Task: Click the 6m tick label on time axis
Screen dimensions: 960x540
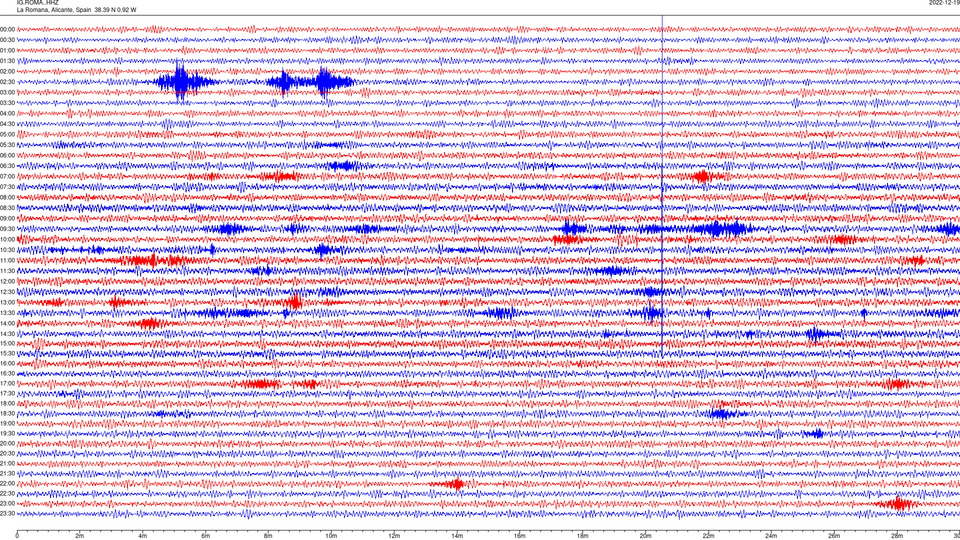Action: tap(205, 536)
